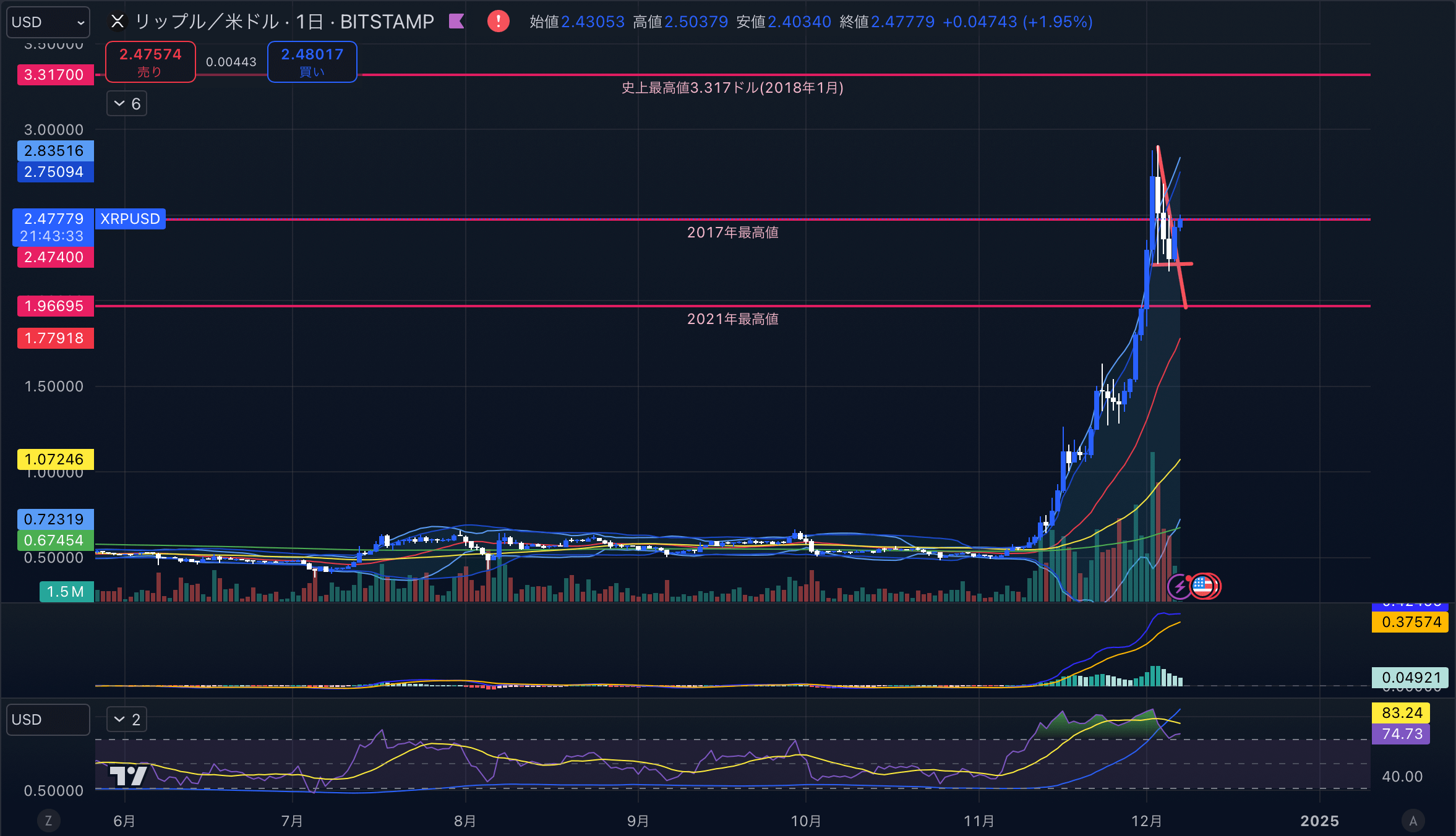Click the 0.72319 blue price label
Image resolution: width=1456 pixels, height=836 pixels.
pyautogui.click(x=55, y=519)
